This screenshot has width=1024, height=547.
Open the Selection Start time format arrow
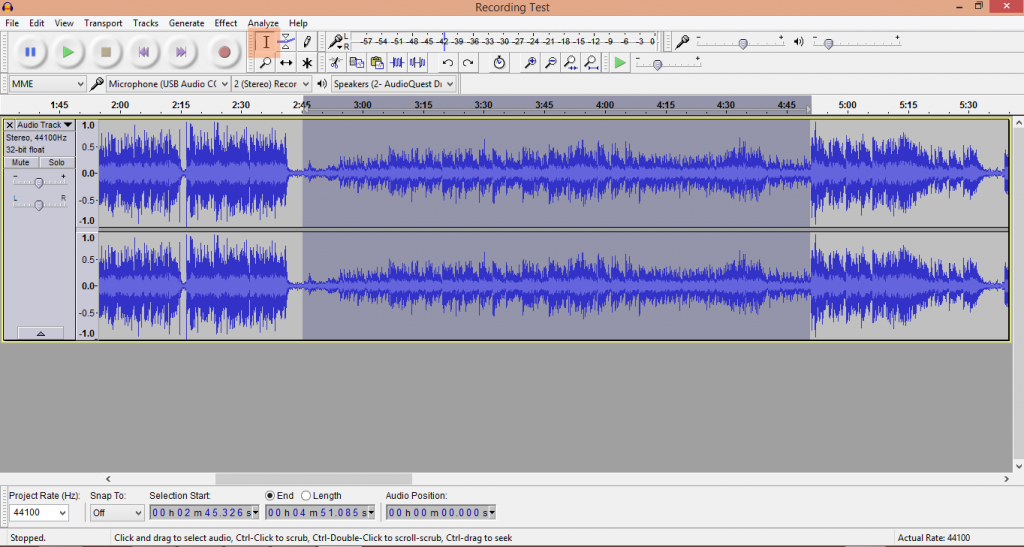255,513
